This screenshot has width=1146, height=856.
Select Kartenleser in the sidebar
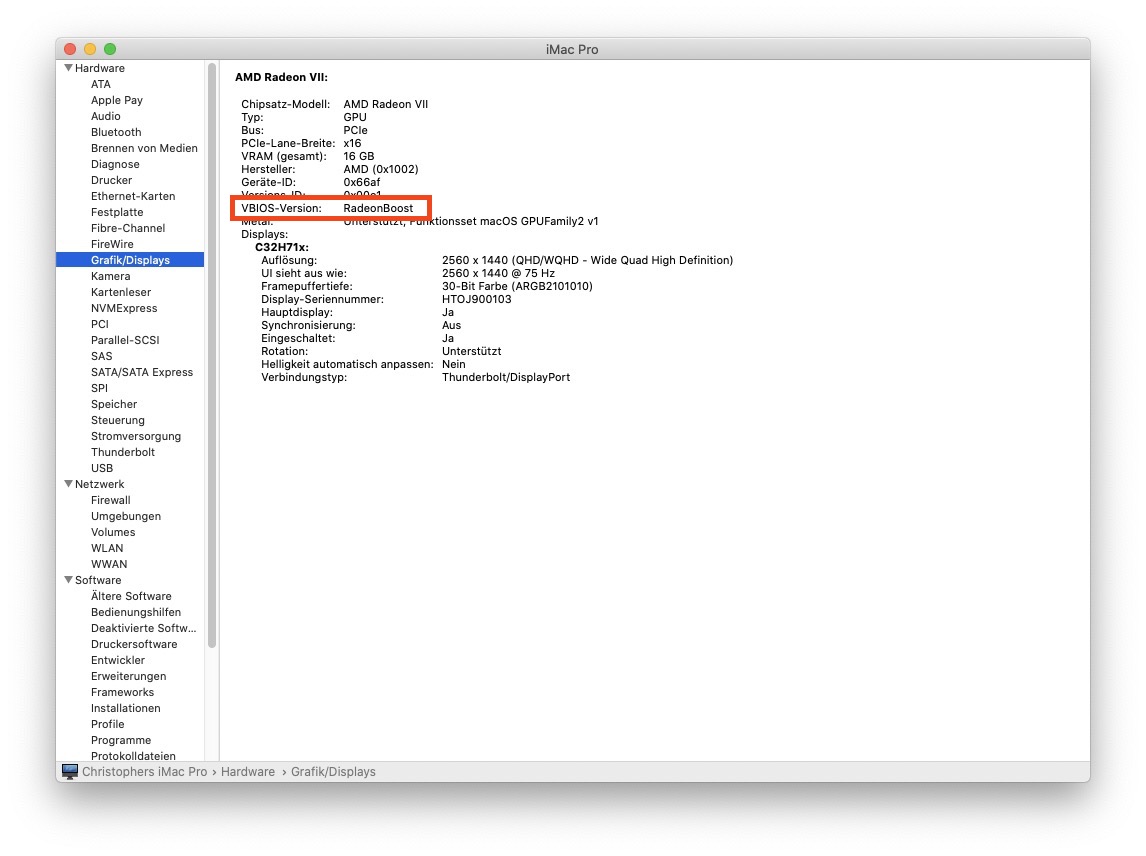pyautogui.click(x=121, y=292)
